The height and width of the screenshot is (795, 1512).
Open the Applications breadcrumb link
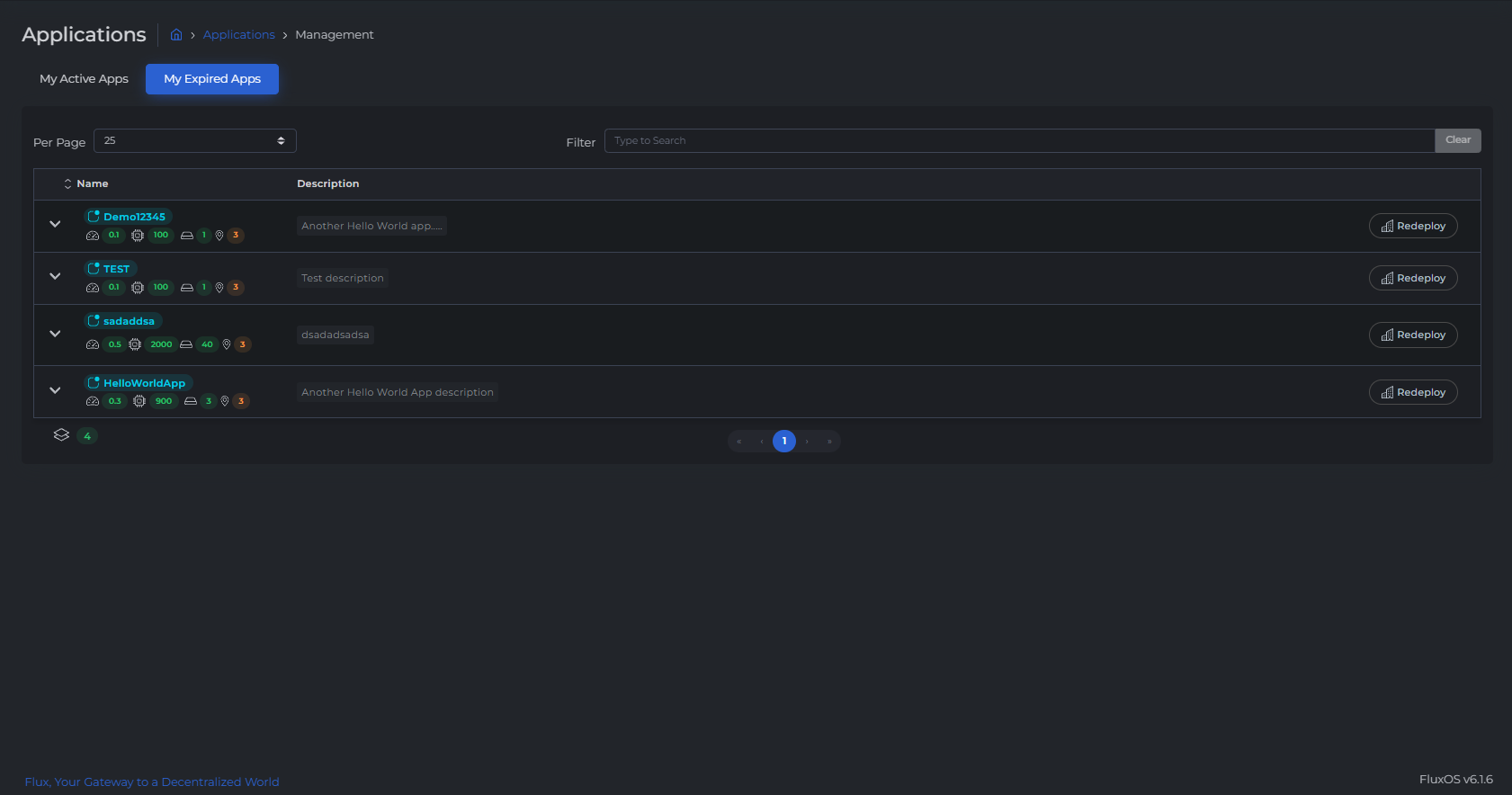(238, 35)
